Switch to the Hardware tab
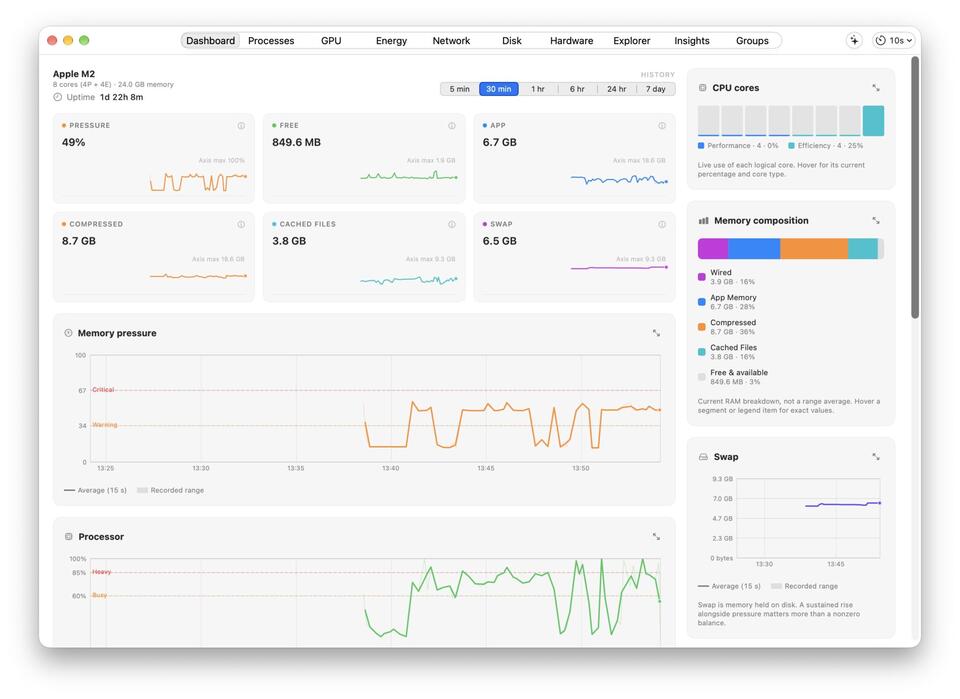 click(571, 40)
